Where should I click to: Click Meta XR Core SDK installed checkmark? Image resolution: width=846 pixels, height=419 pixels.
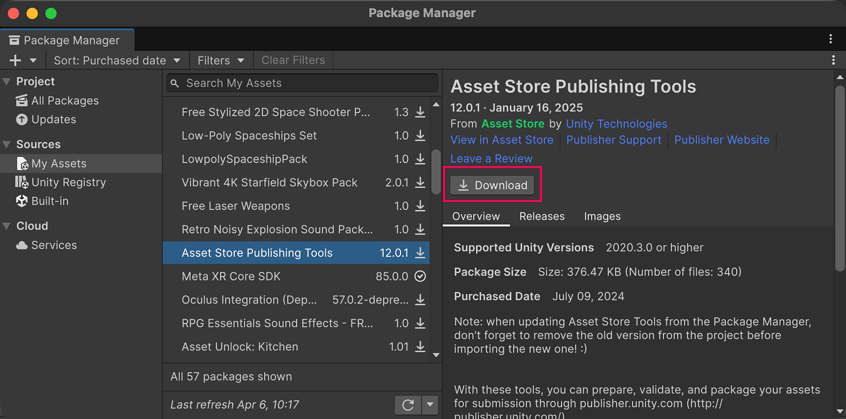point(420,277)
